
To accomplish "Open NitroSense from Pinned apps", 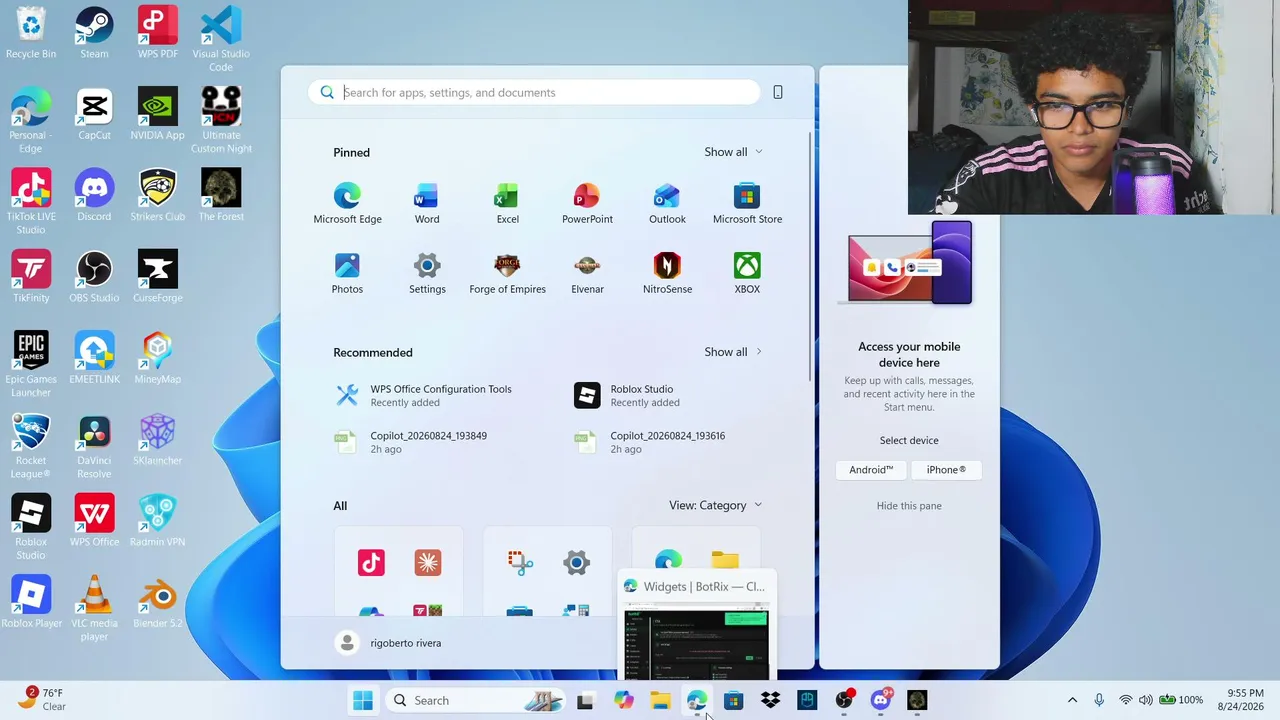I will click(667, 274).
